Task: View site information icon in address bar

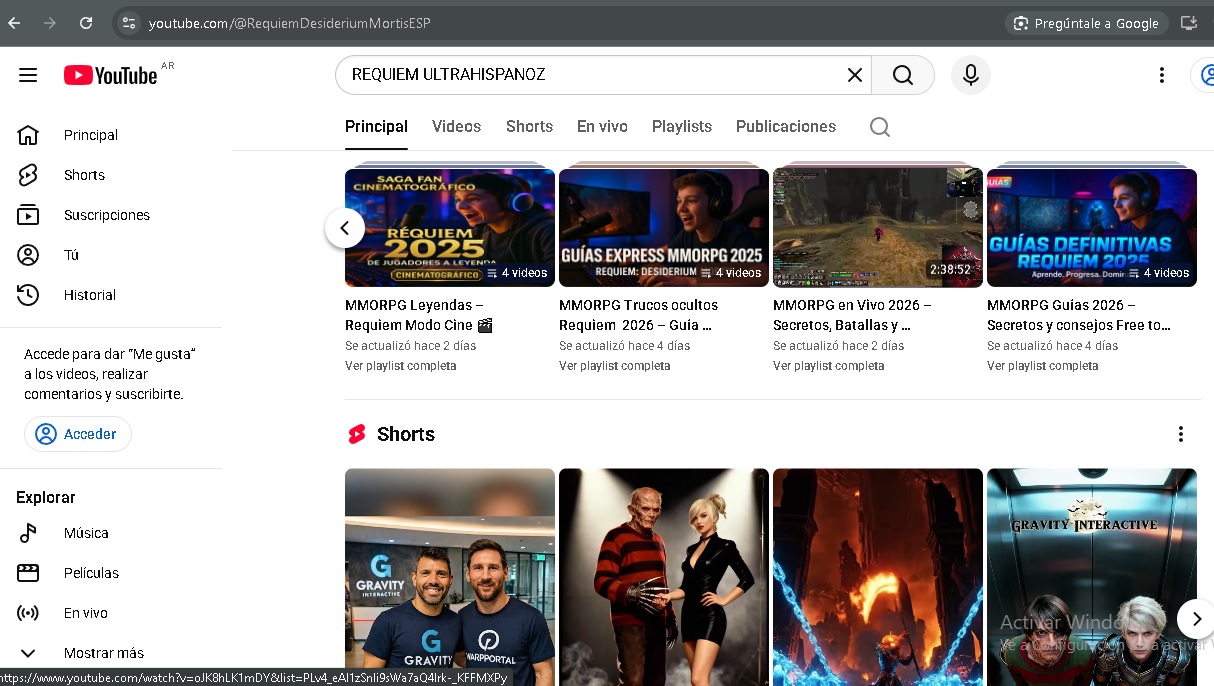Action: click(x=127, y=23)
